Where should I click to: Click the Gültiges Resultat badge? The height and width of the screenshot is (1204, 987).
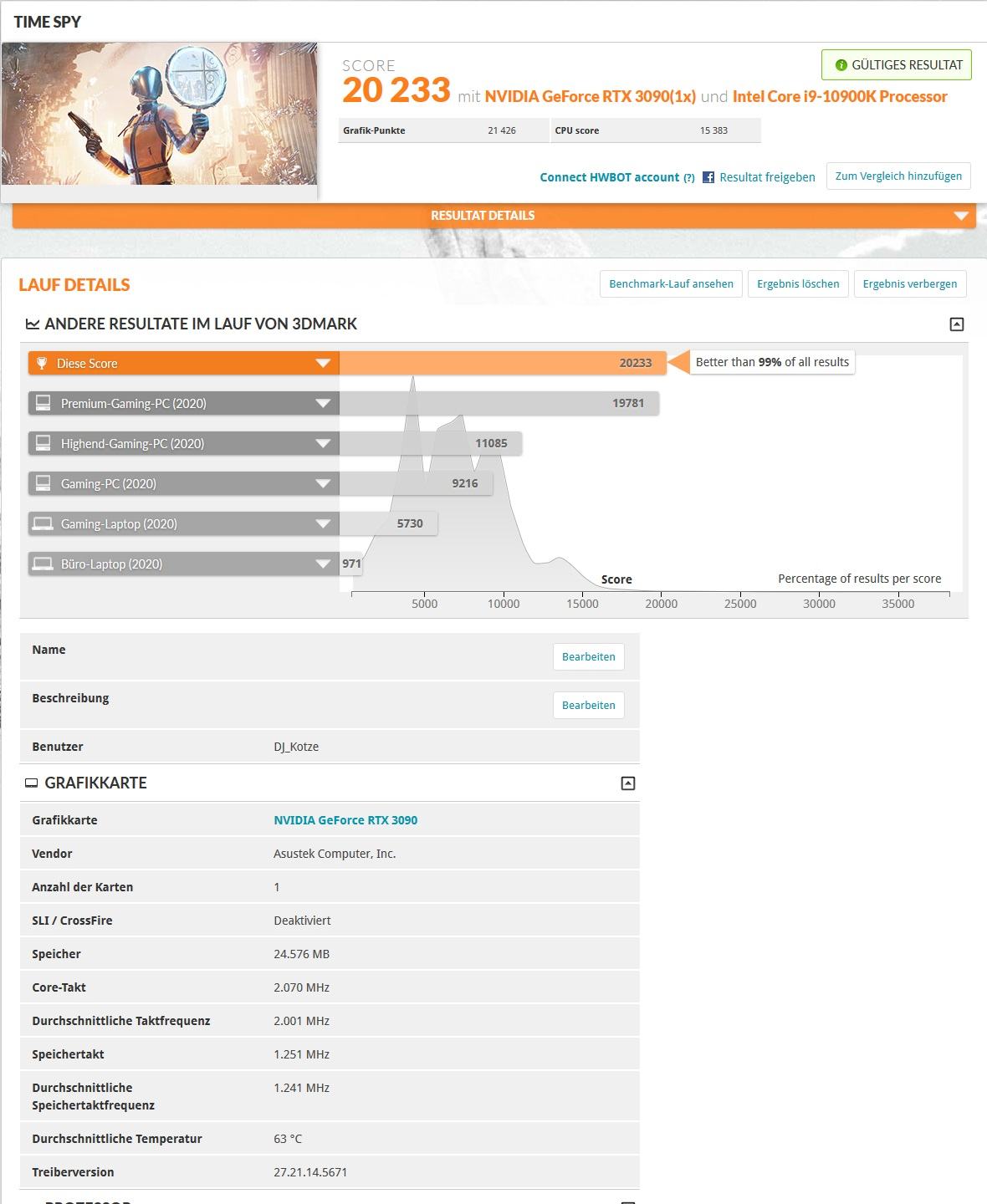tap(897, 65)
